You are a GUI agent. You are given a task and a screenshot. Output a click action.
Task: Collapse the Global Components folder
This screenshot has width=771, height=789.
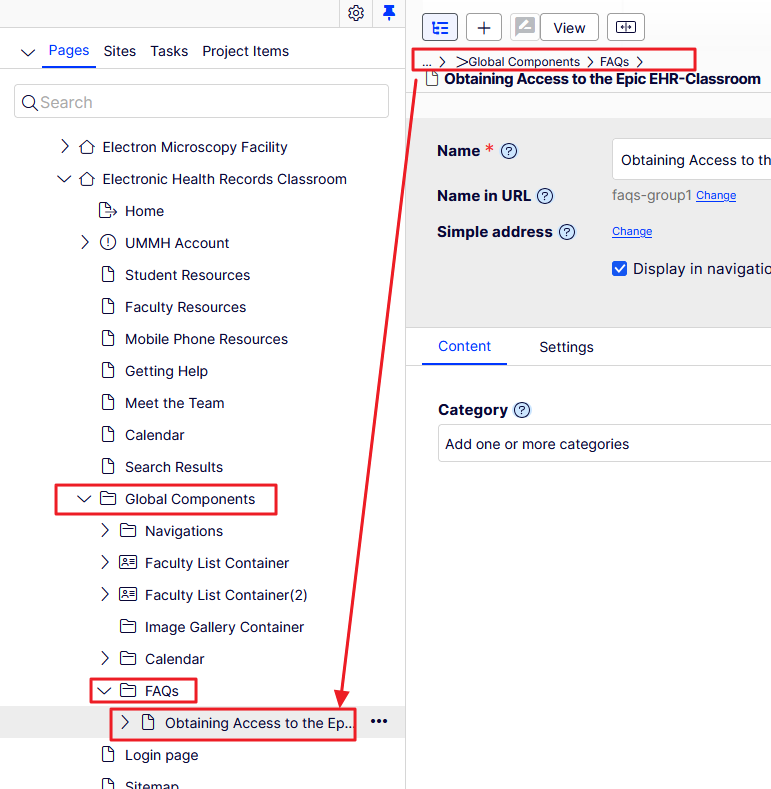(x=85, y=499)
